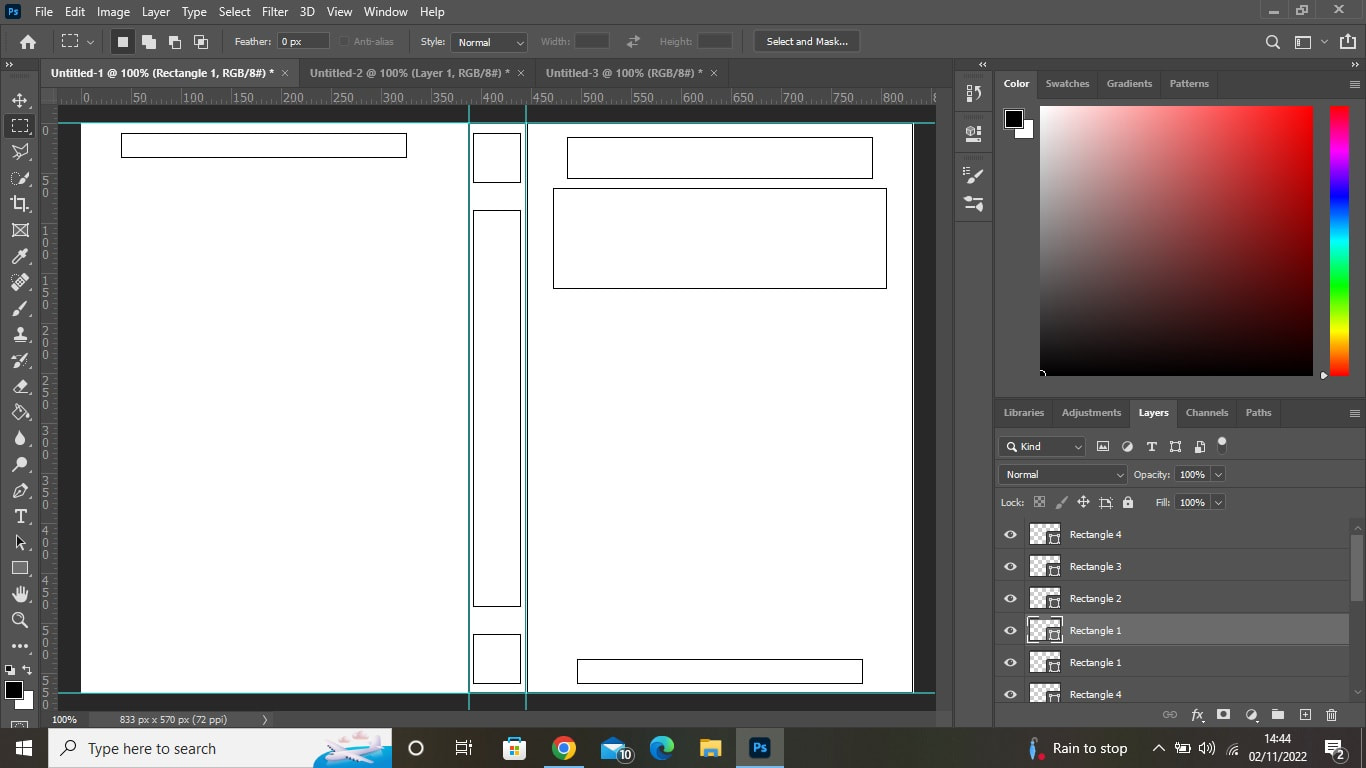Select the Rectangle shape tool
Viewport: 1366px width, 768px height.
20,568
